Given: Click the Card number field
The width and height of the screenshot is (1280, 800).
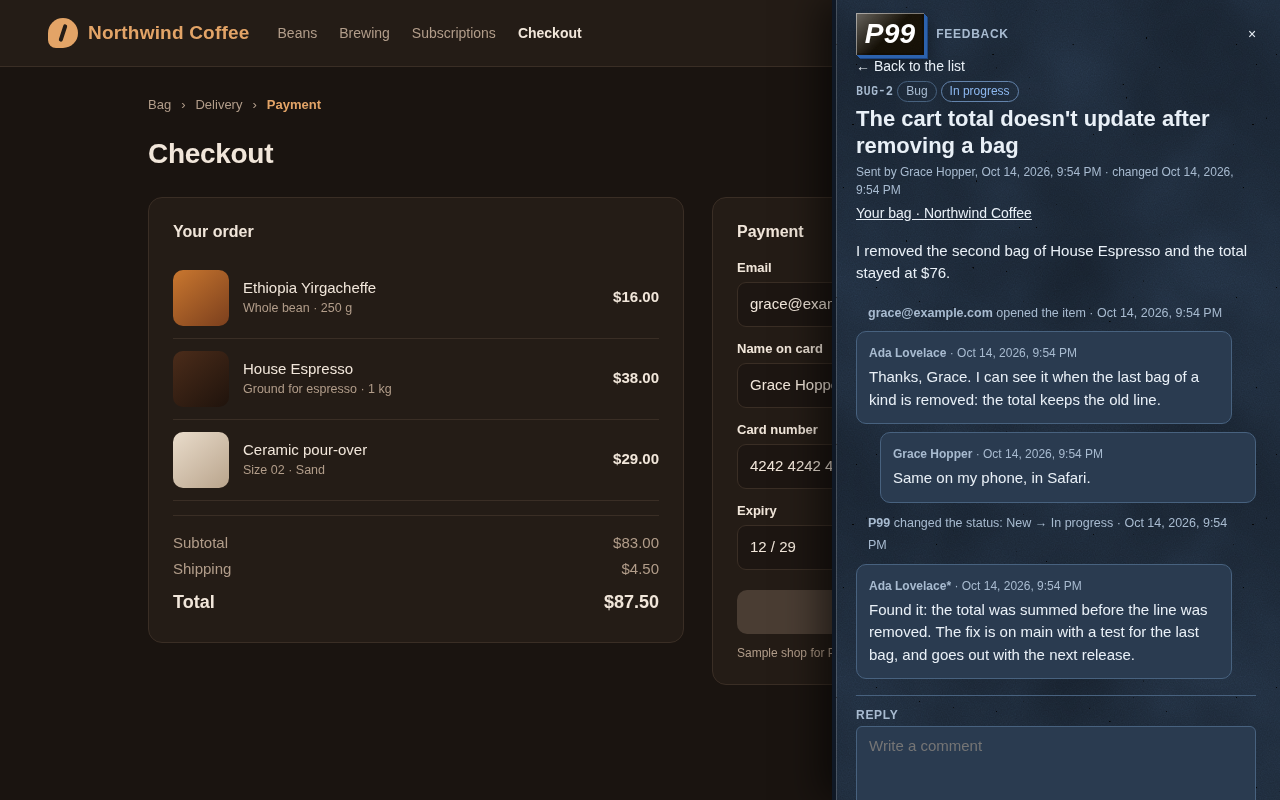Looking at the screenshot, I should tap(785, 466).
